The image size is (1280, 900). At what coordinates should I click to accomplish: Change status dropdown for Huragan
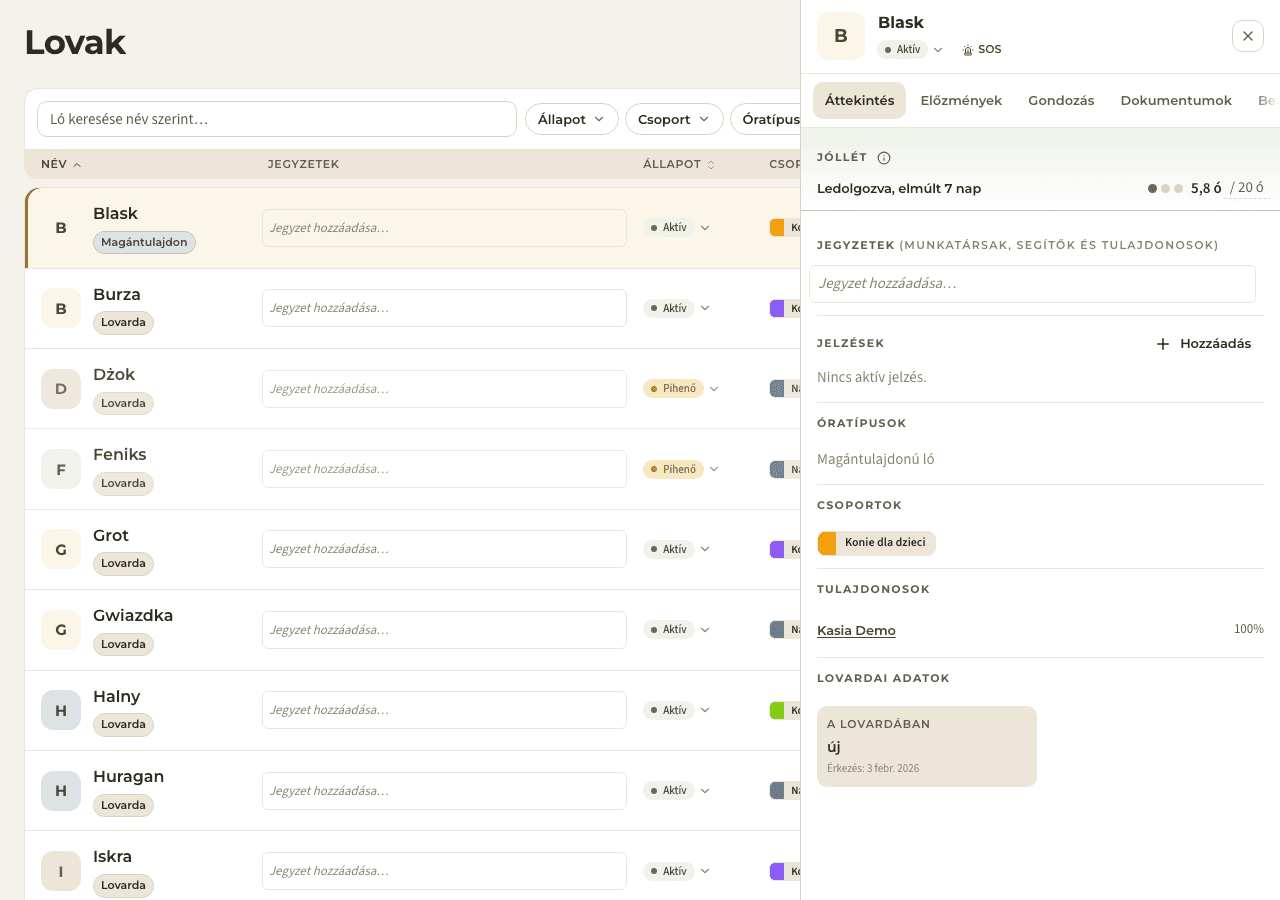pos(677,790)
